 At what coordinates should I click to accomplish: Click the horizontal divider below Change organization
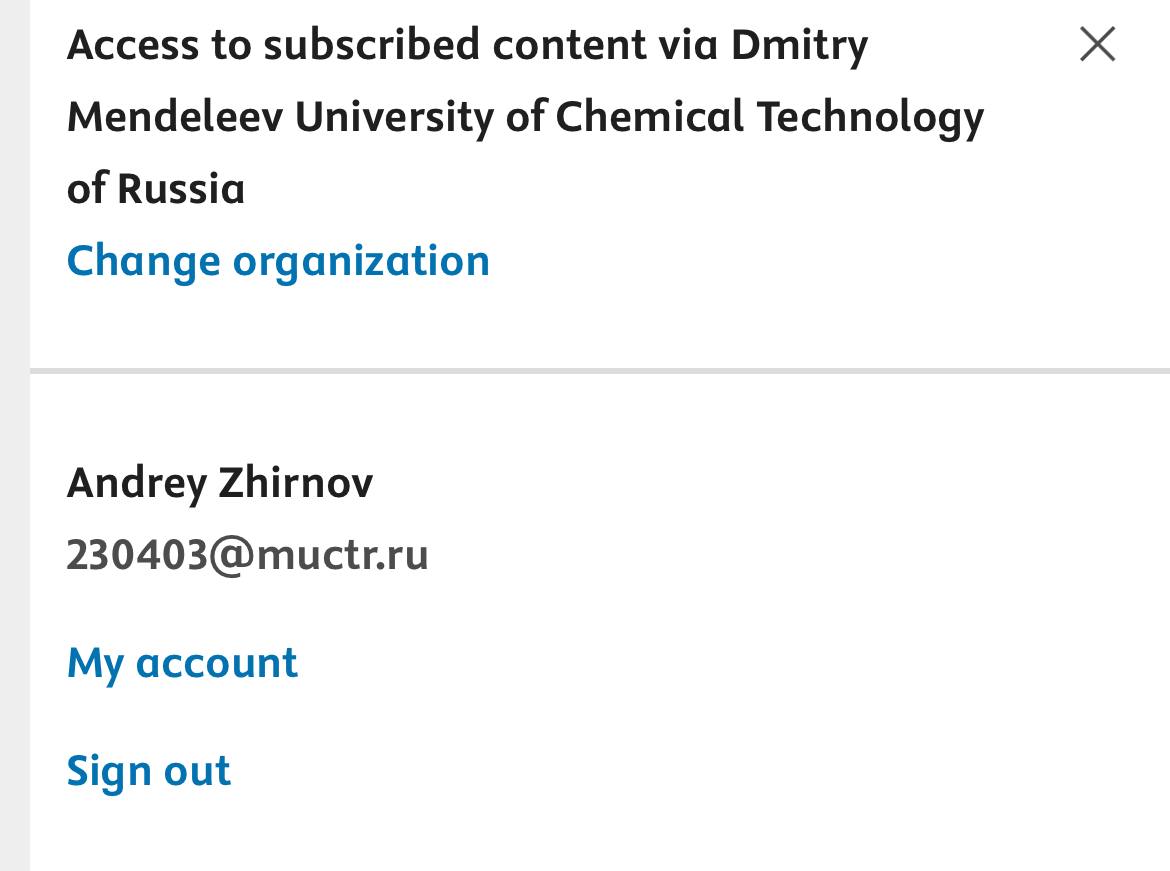[x=600, y=371]
